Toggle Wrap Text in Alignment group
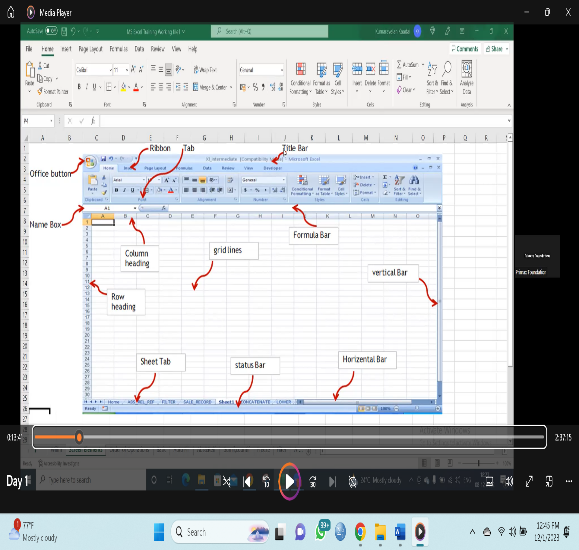Screen dimensions: 579x550 coord(205,69)
